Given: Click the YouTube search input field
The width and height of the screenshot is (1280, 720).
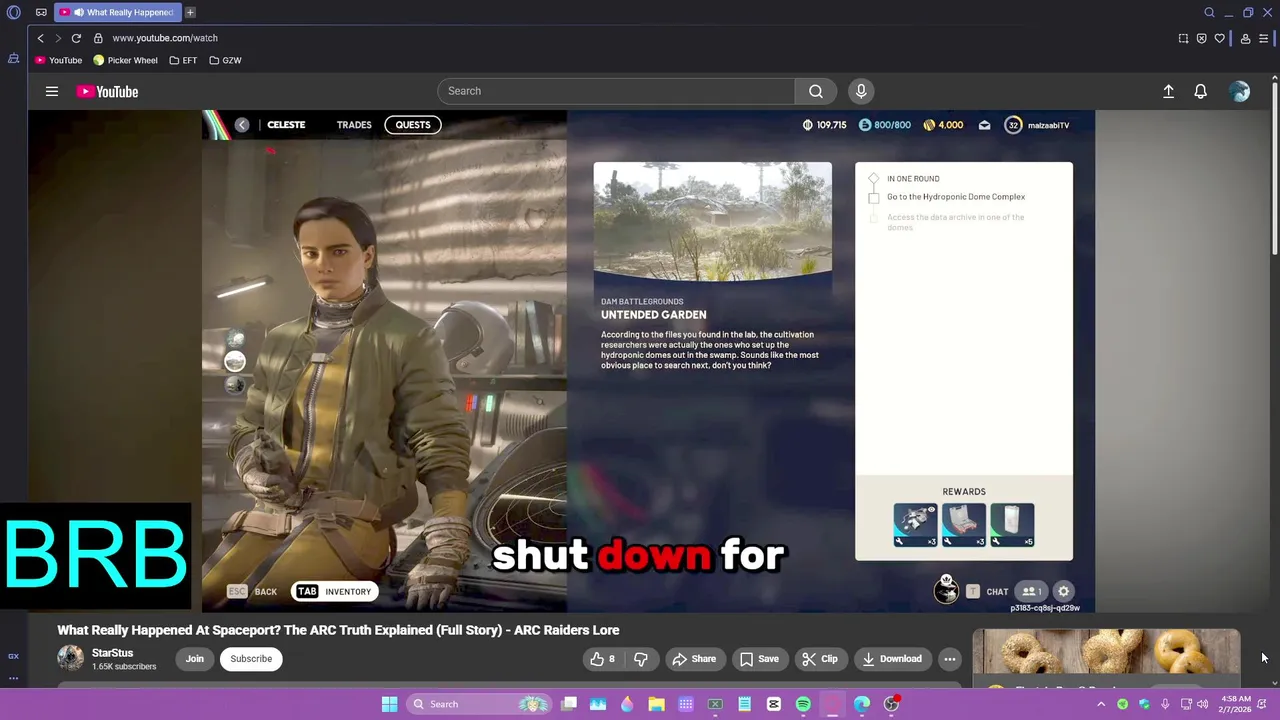Looking at the screenshot, I should pyautogui.click(x=616, y=91).
